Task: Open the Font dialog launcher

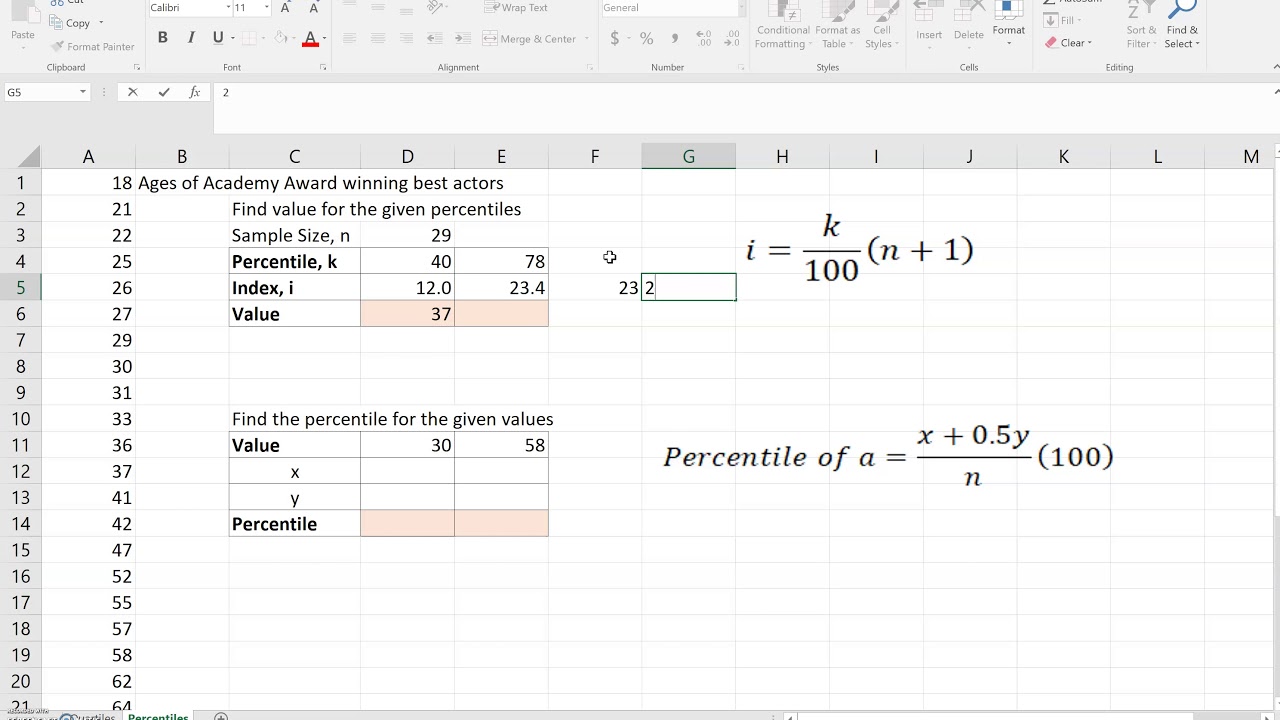Action: pyautogui.click(x=323, y=67)
